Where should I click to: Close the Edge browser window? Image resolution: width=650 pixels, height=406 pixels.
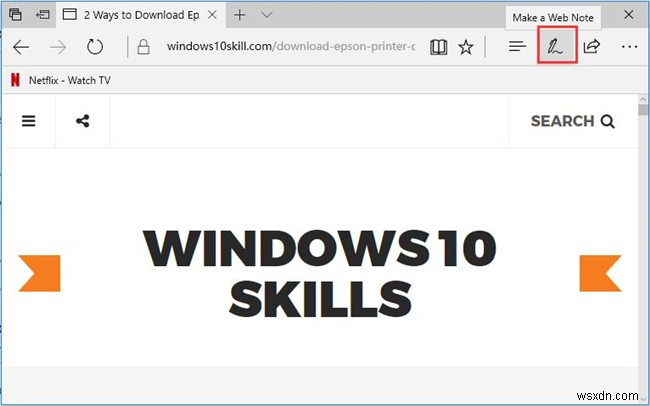click(628, 15)
